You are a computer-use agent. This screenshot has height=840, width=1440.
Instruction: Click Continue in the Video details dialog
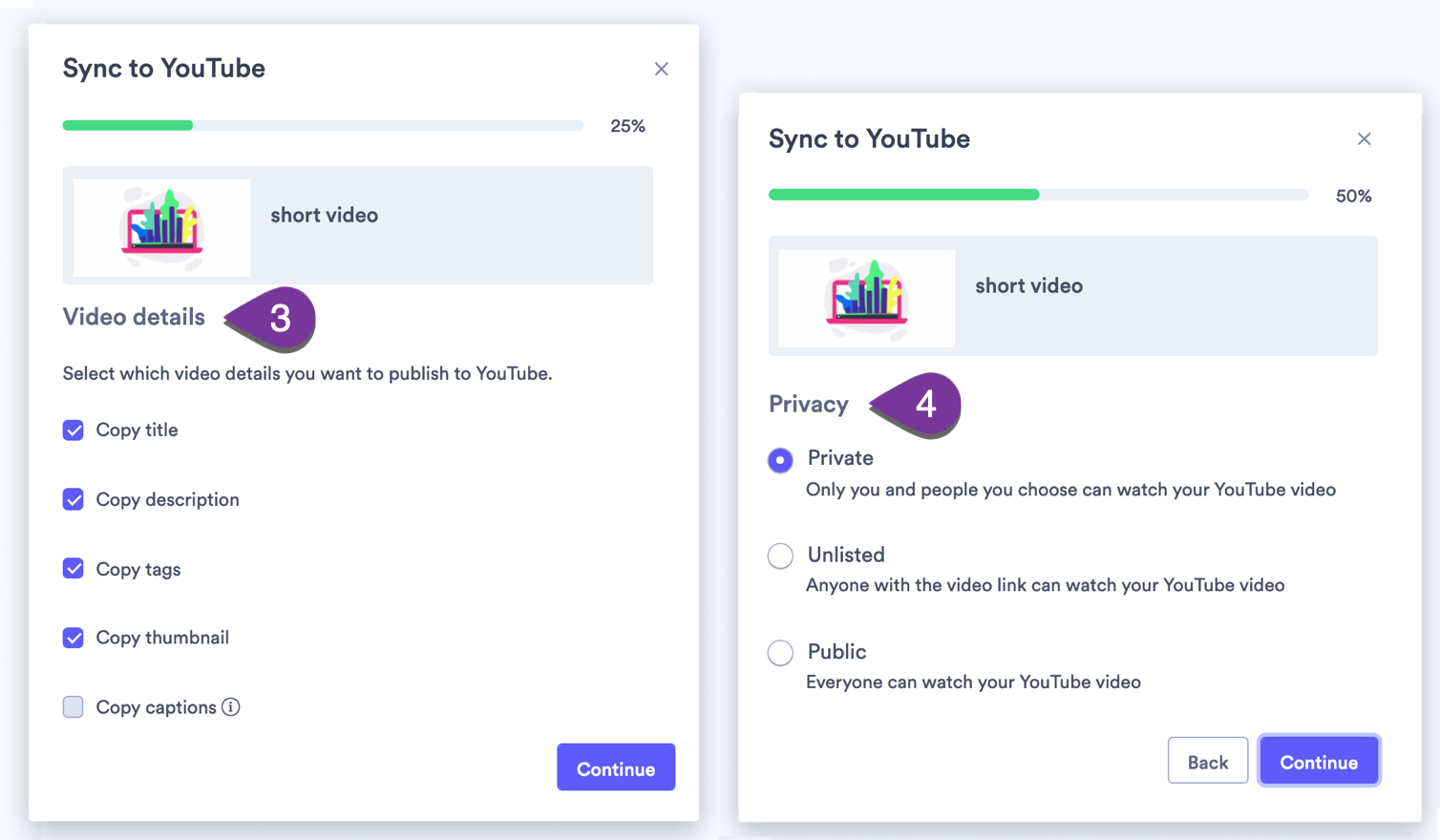[616, 767]
